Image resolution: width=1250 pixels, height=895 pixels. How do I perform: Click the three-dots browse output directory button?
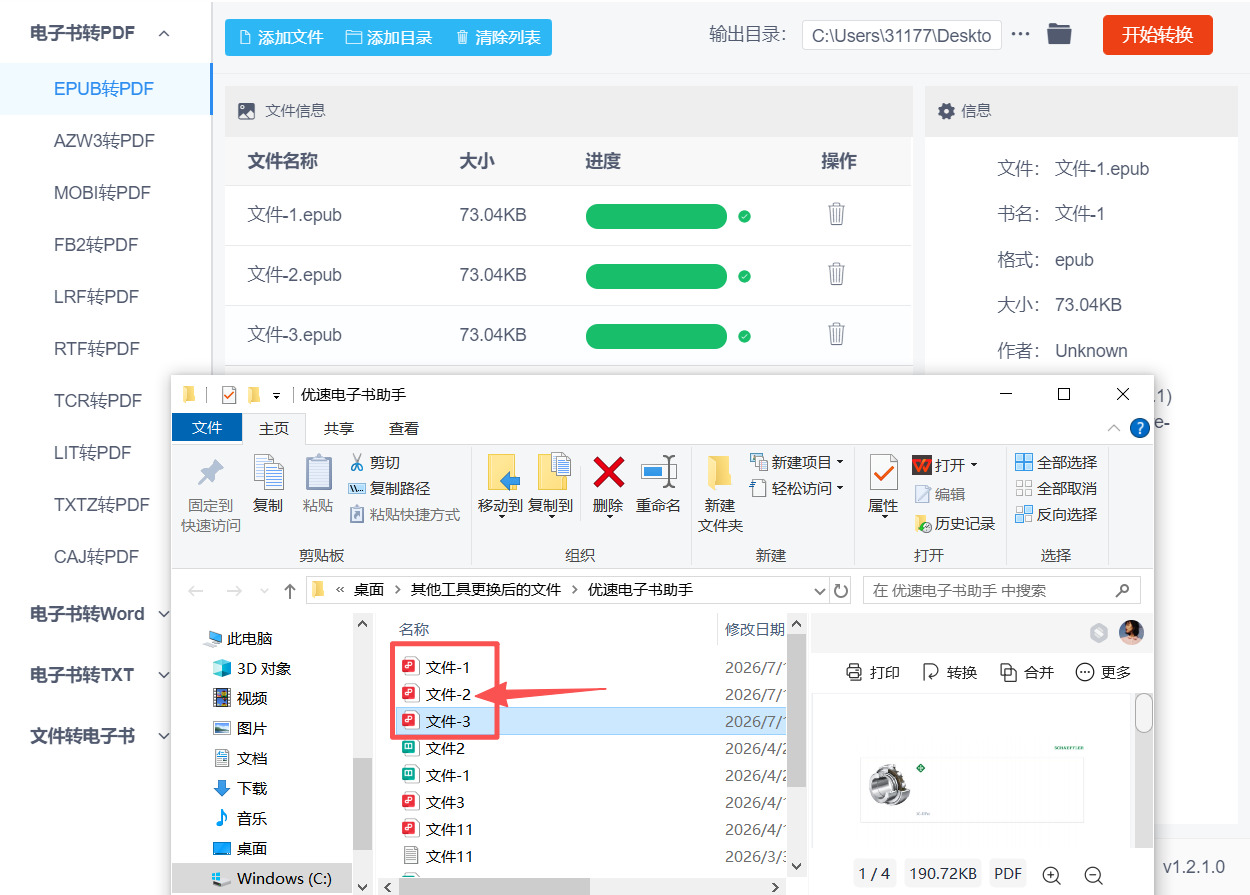1020,35
